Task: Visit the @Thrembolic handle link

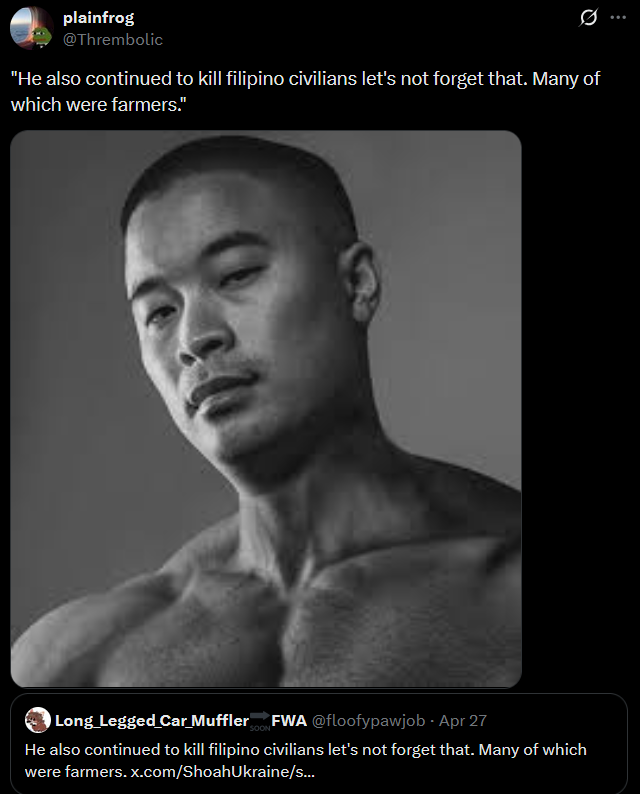Action: coord(112,39)
